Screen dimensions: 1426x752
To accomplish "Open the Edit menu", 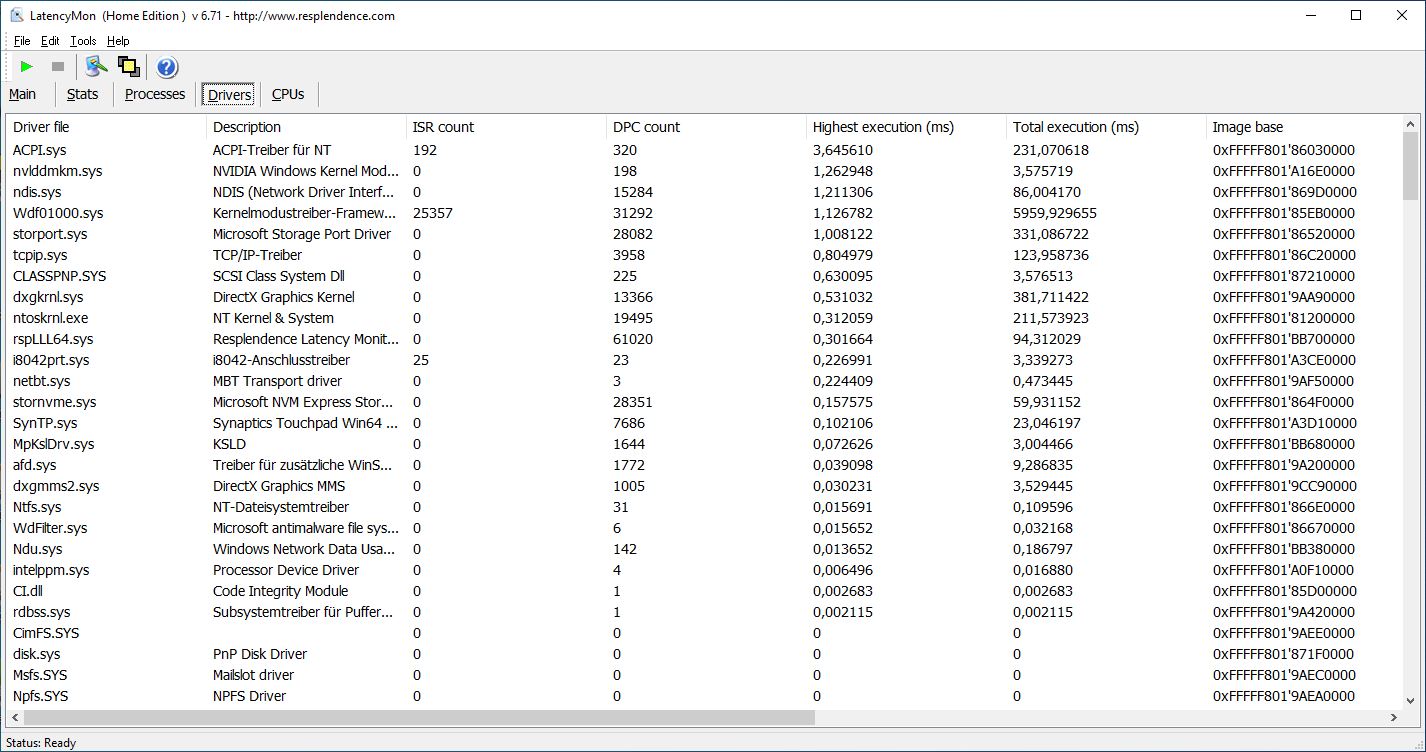I will pyautogui.click(x=50, y=41).
